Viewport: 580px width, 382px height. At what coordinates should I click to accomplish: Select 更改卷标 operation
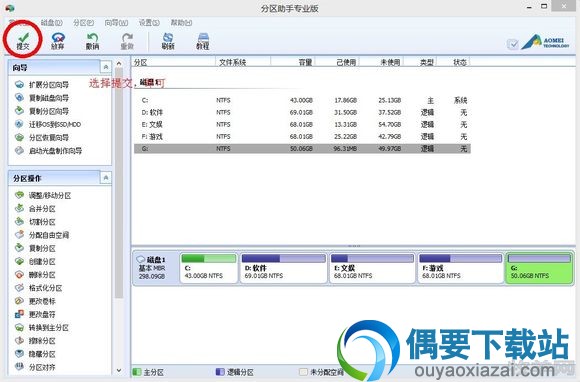click(x=35, y=301)
